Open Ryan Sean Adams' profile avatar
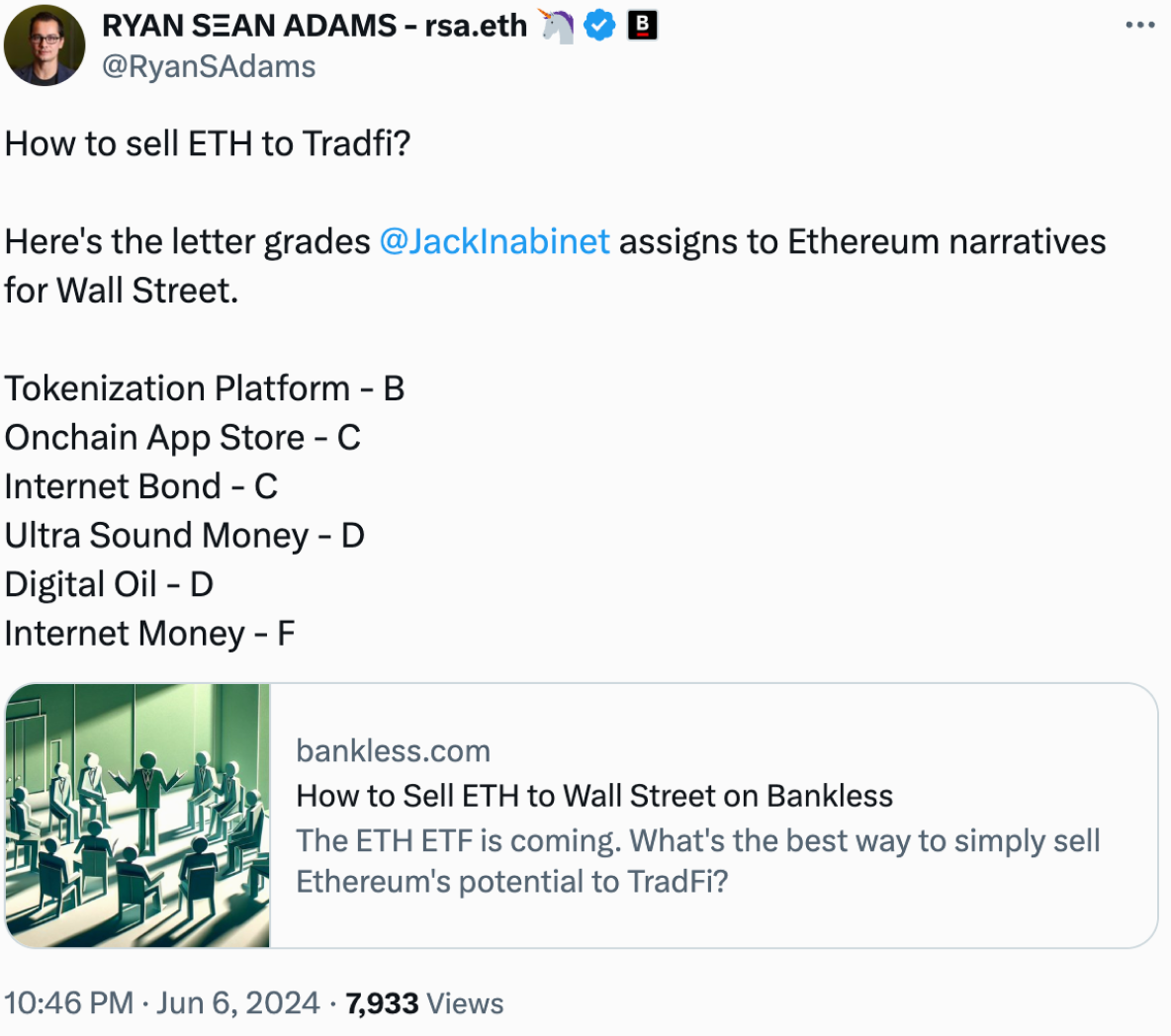This screenshot has width=1171, height=1036. [45, 44]
